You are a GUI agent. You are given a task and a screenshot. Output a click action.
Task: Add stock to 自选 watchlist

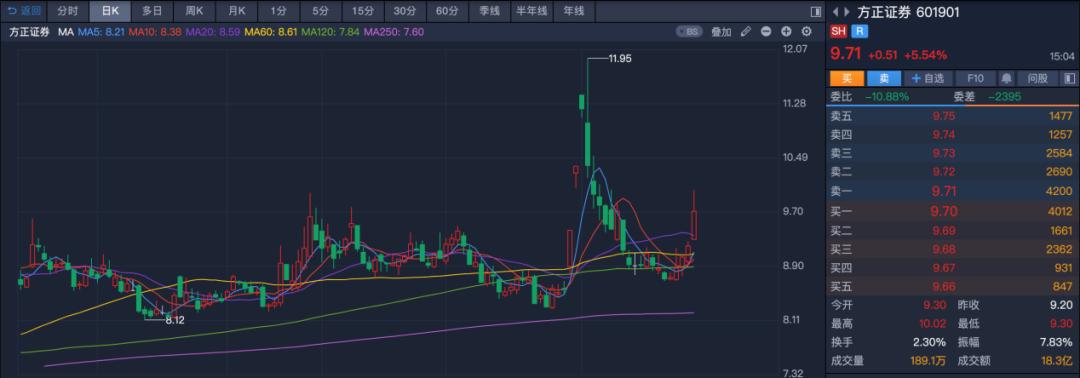coord(928,79)
